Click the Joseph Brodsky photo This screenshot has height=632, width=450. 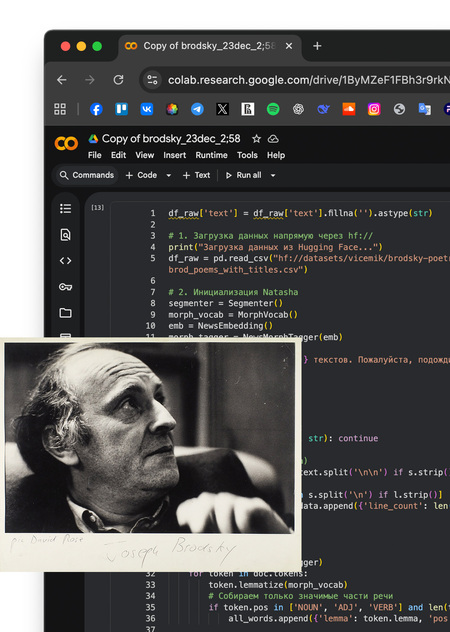pos(149,438)
